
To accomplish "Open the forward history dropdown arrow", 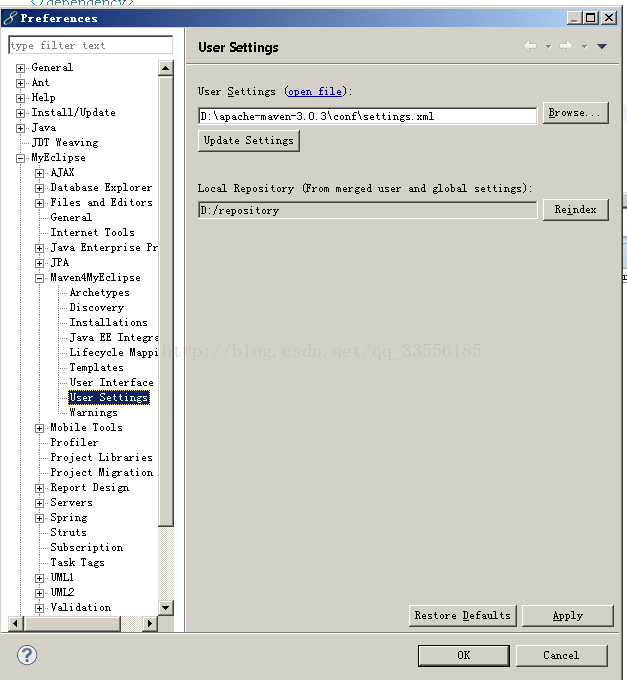I will tap(585, 46).
